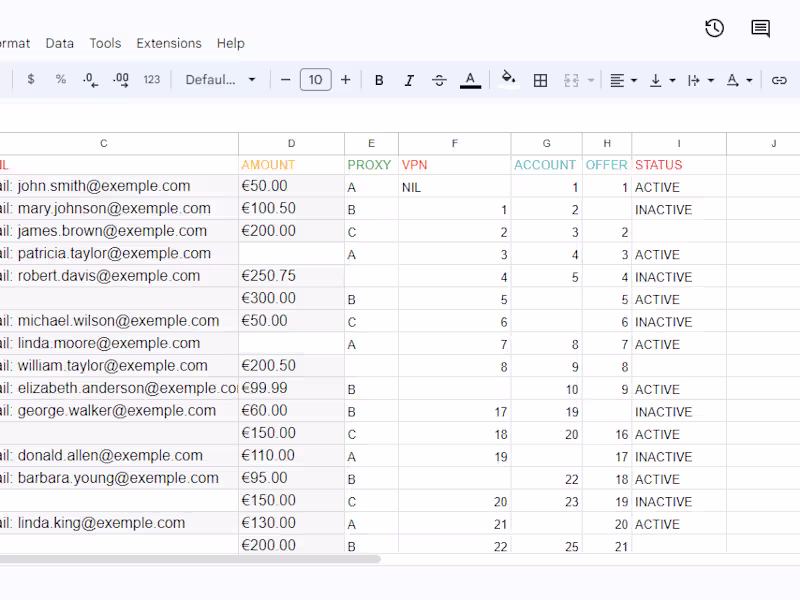Toggle italic formatting
This screenshot has height=600, width=800.
pyautogui.click(x=409, y=80)
